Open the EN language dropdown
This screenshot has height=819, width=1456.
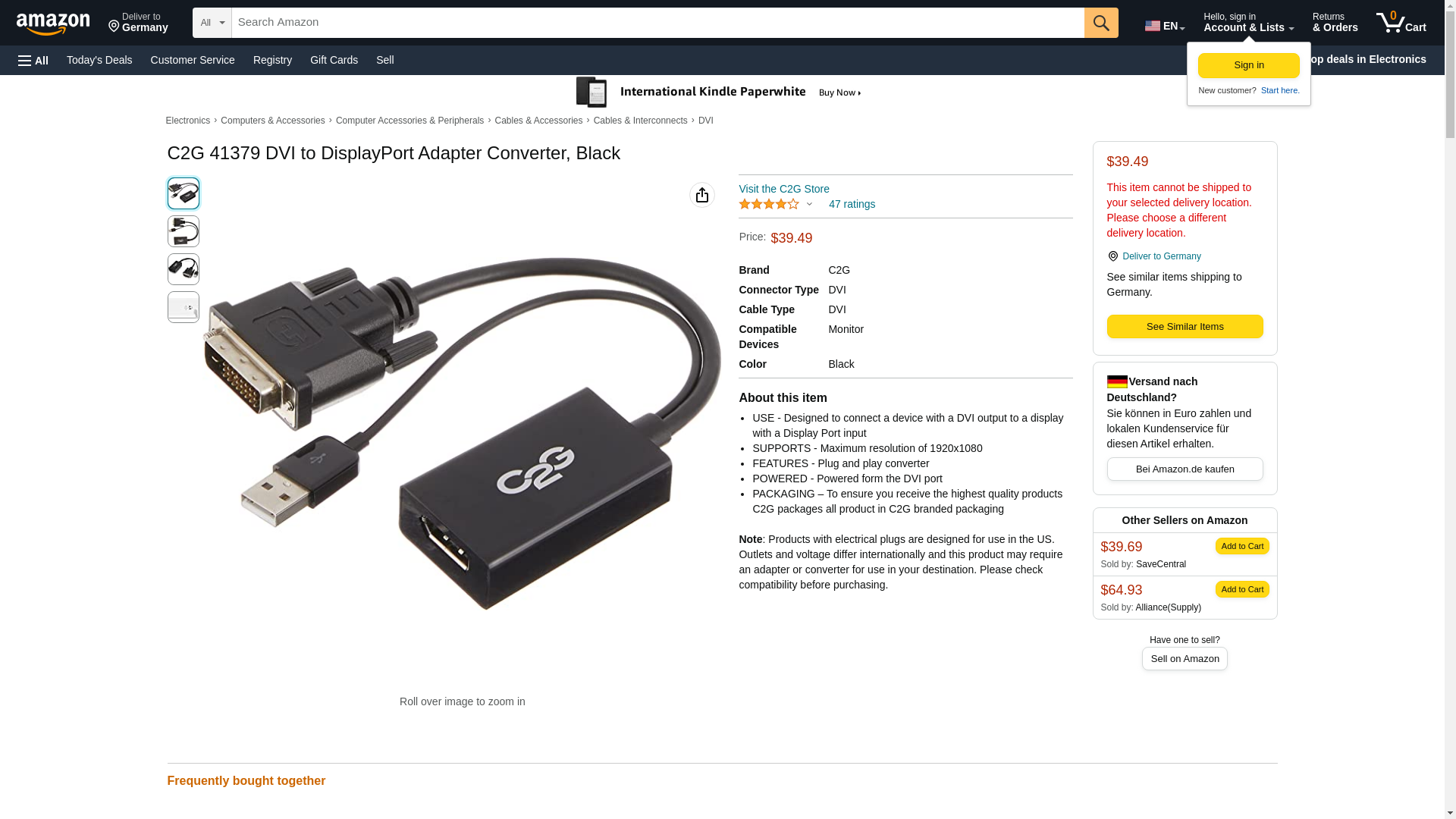point(1165,26)
